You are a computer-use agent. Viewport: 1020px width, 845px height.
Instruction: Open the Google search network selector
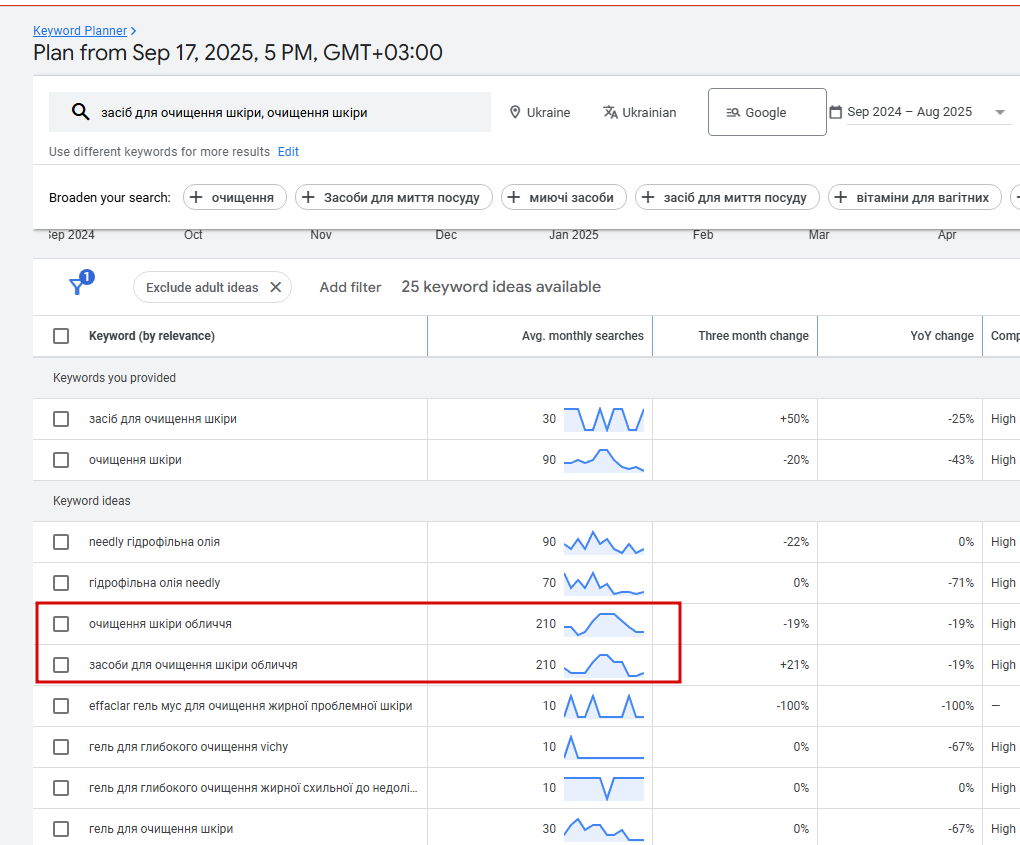767,112
